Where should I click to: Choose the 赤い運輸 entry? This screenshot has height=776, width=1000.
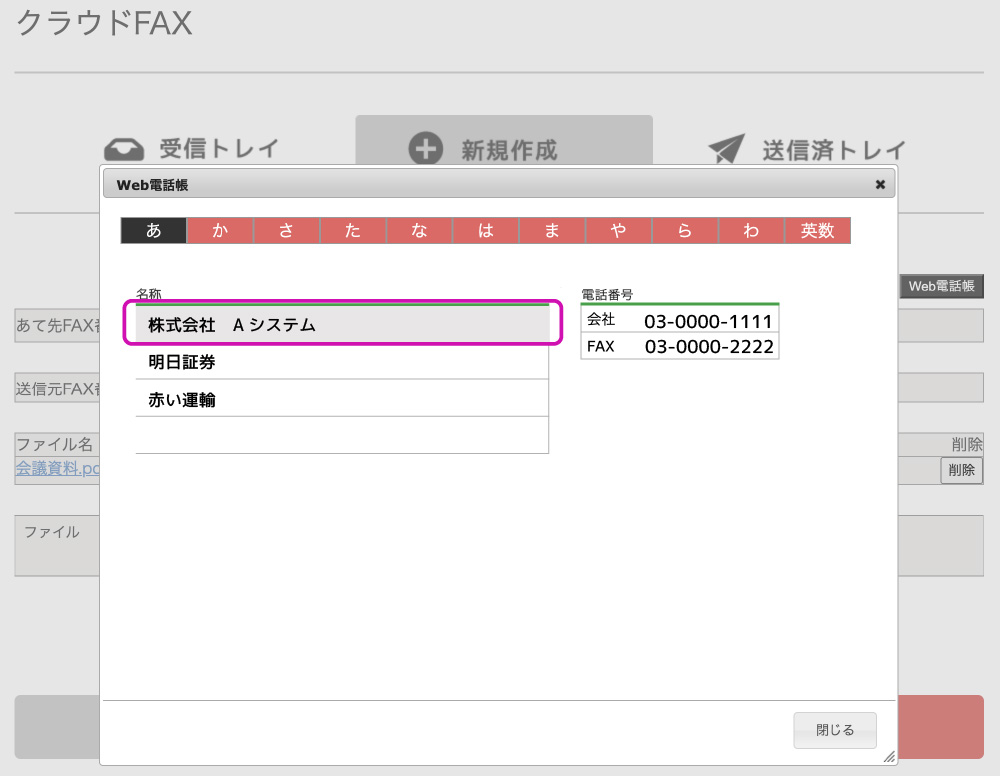[342, 399]
